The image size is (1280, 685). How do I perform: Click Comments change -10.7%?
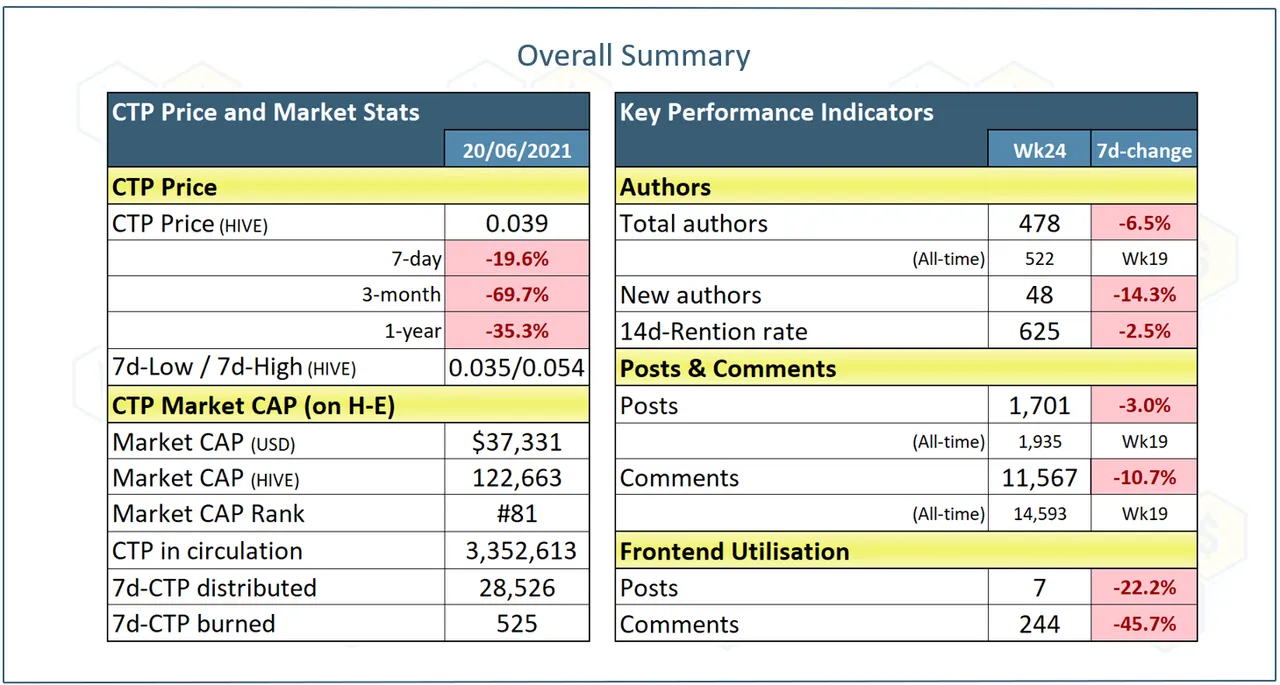(1143, 478)
